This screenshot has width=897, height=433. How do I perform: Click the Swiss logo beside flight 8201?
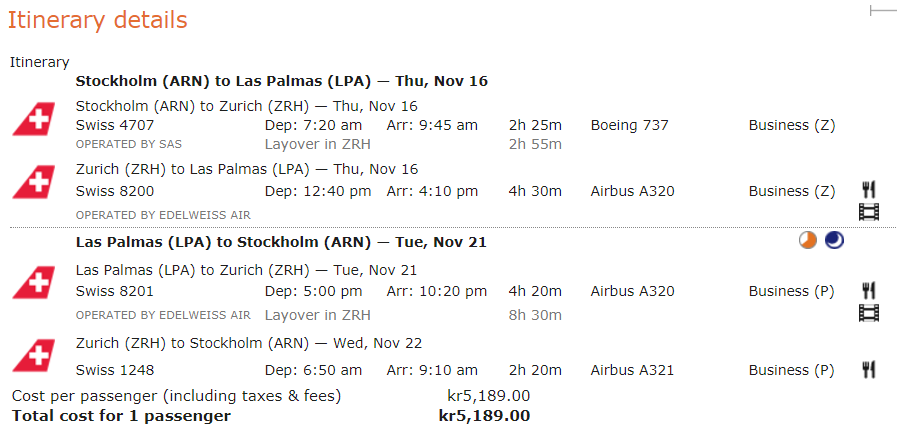[33, 284]
